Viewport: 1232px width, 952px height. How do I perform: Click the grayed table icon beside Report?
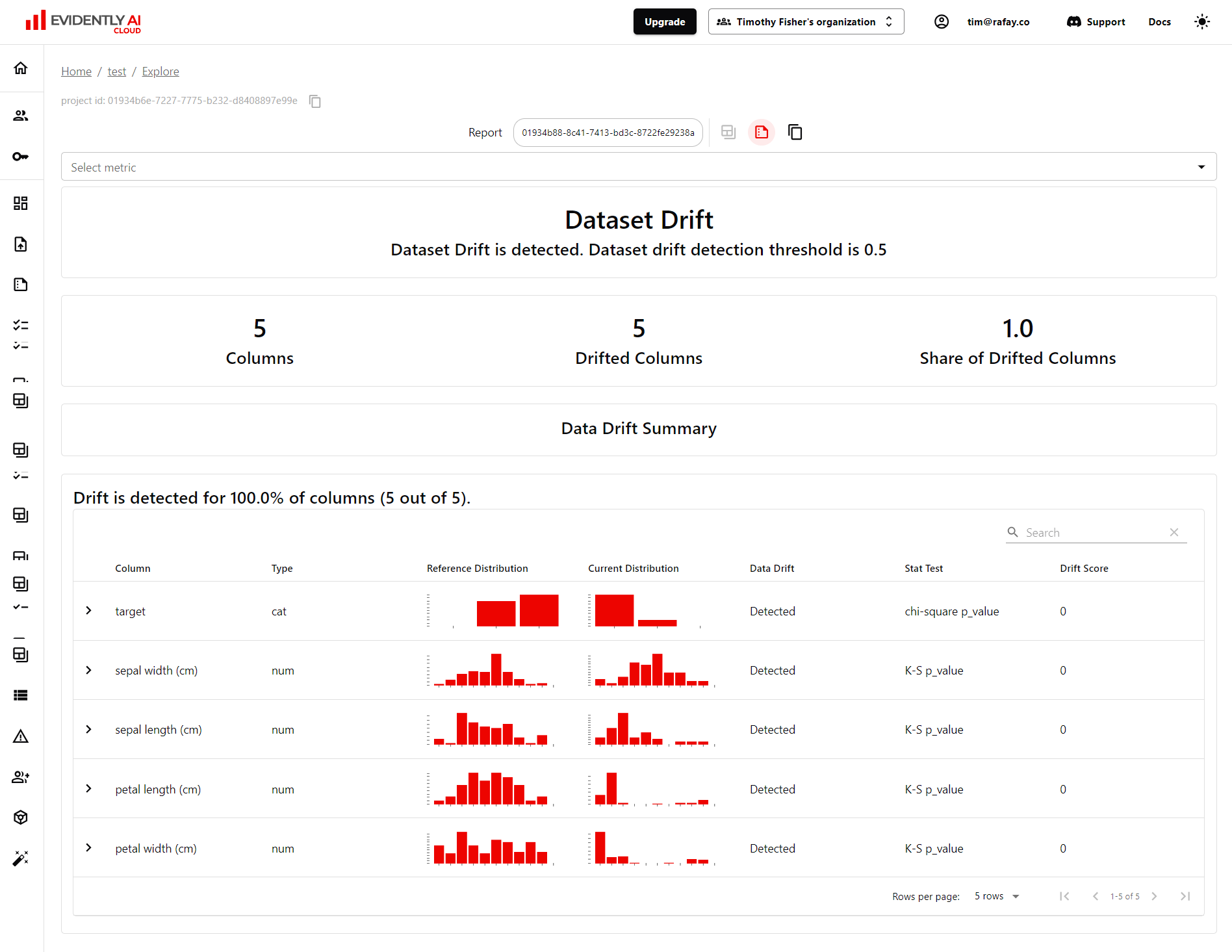point(728,133)
